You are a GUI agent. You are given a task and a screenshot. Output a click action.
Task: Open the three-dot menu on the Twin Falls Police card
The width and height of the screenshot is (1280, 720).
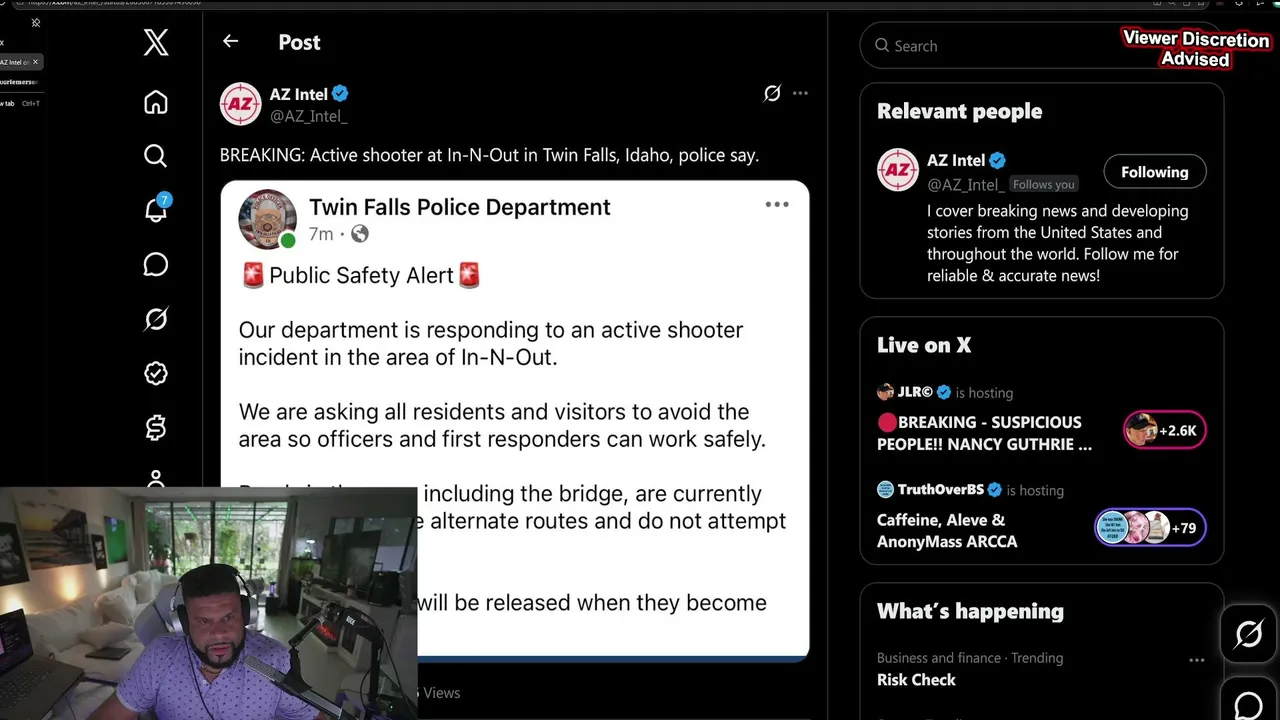(x=777, y=204)
